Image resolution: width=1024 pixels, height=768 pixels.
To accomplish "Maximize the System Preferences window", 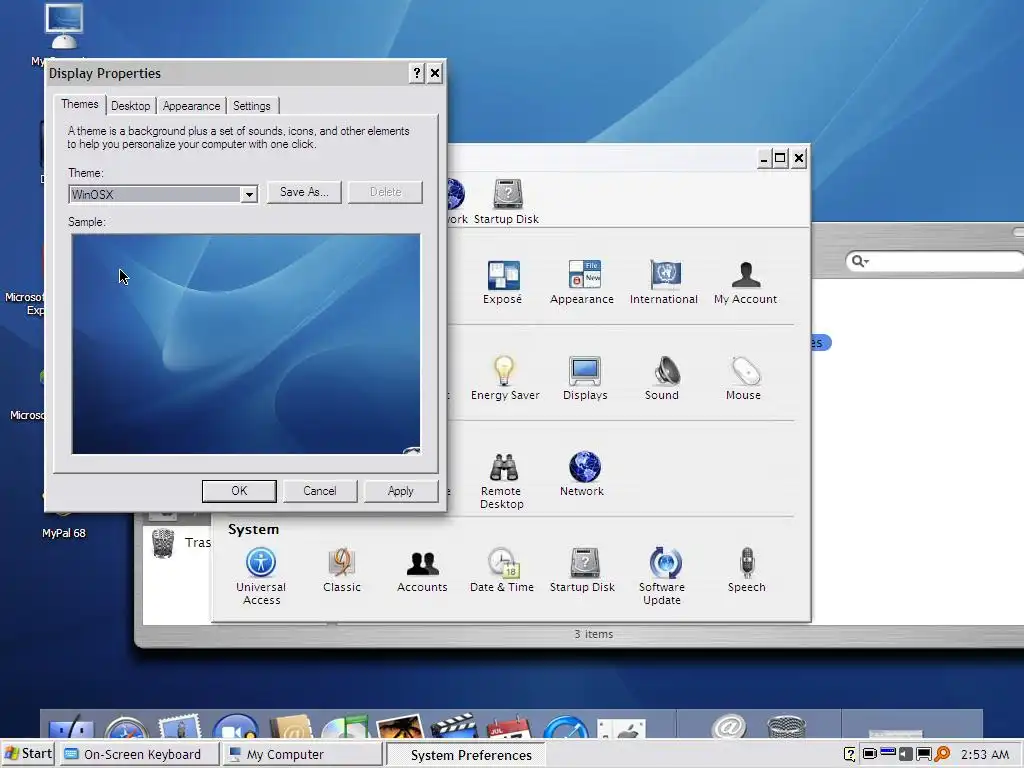I will [780, 157].
